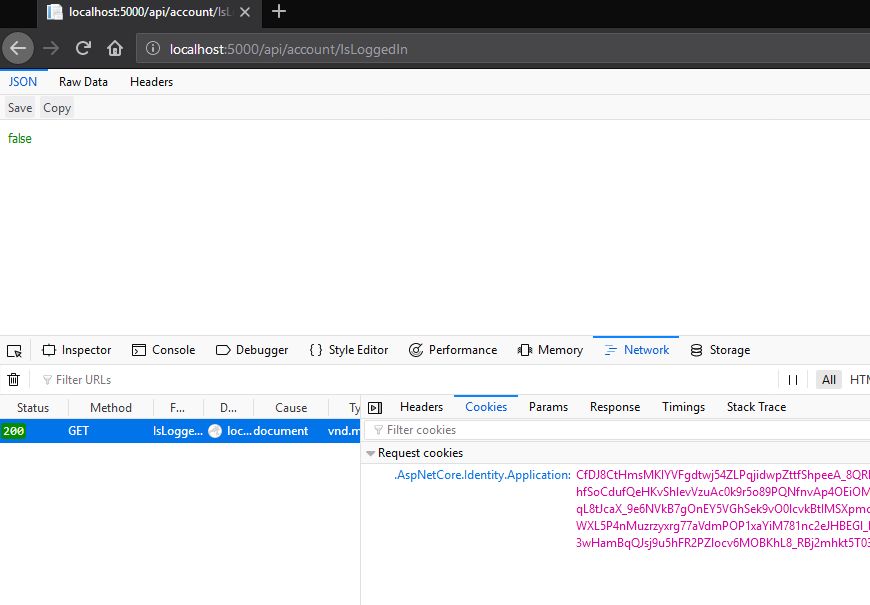Select the Cookies details tab
870x605 pixels.
tap(486, 407)
